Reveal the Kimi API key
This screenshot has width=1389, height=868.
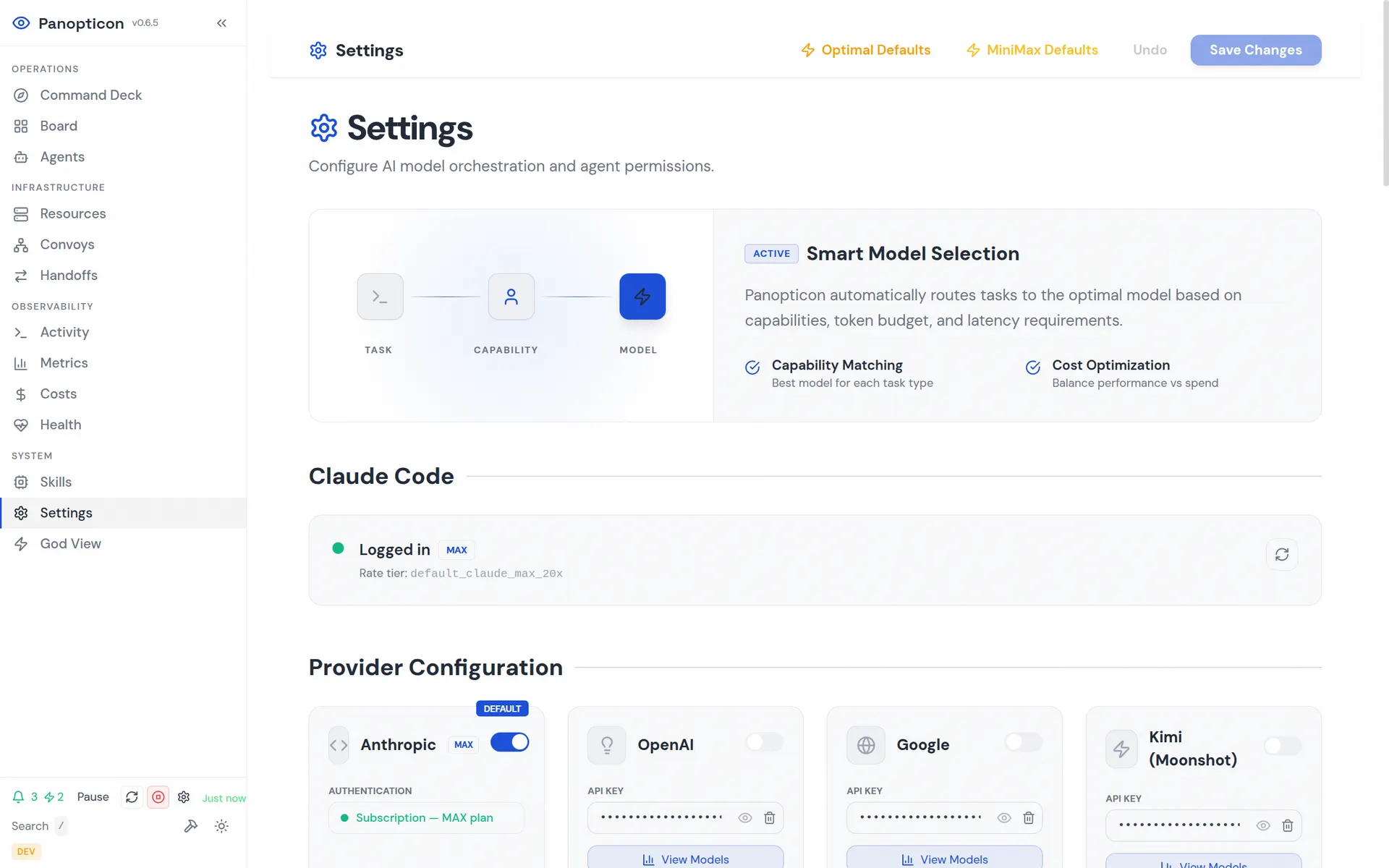tap(1263, 826)
